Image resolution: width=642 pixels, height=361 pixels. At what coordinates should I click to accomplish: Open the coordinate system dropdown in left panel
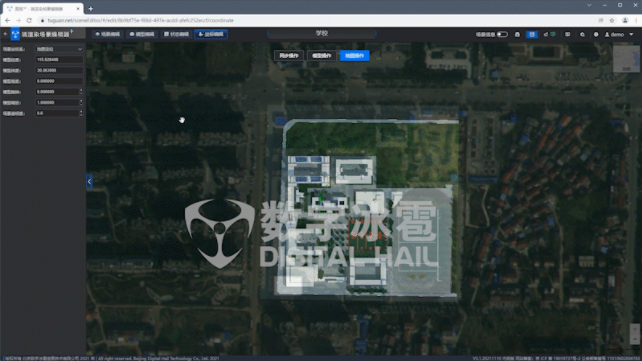pyautogui.click(x=59, y=49)
